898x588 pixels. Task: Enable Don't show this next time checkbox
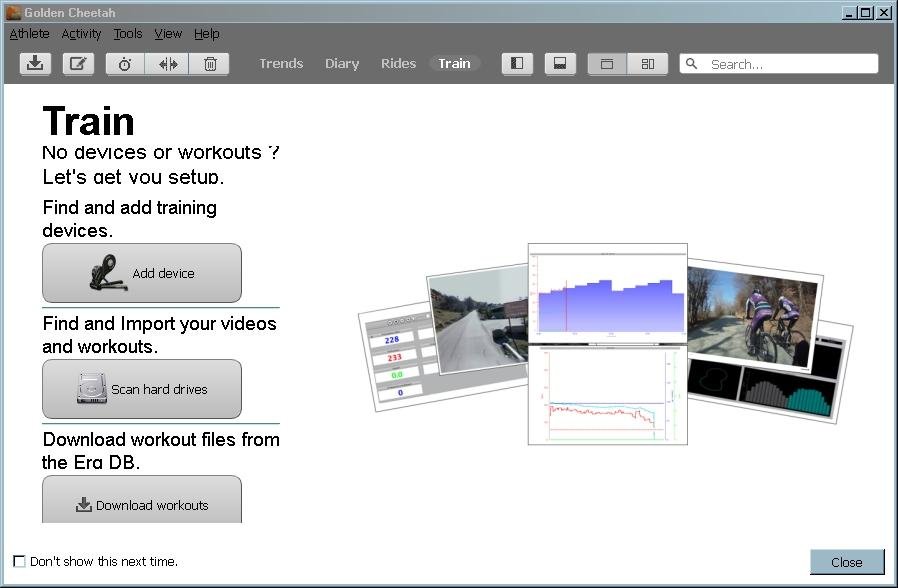point(19,561)
